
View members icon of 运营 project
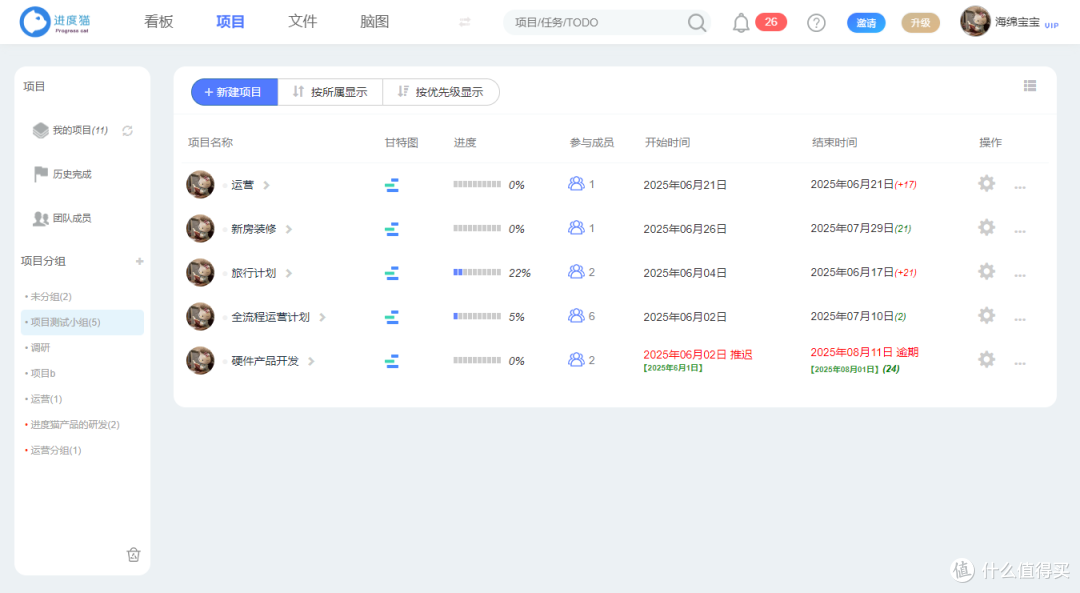(576, 184)
